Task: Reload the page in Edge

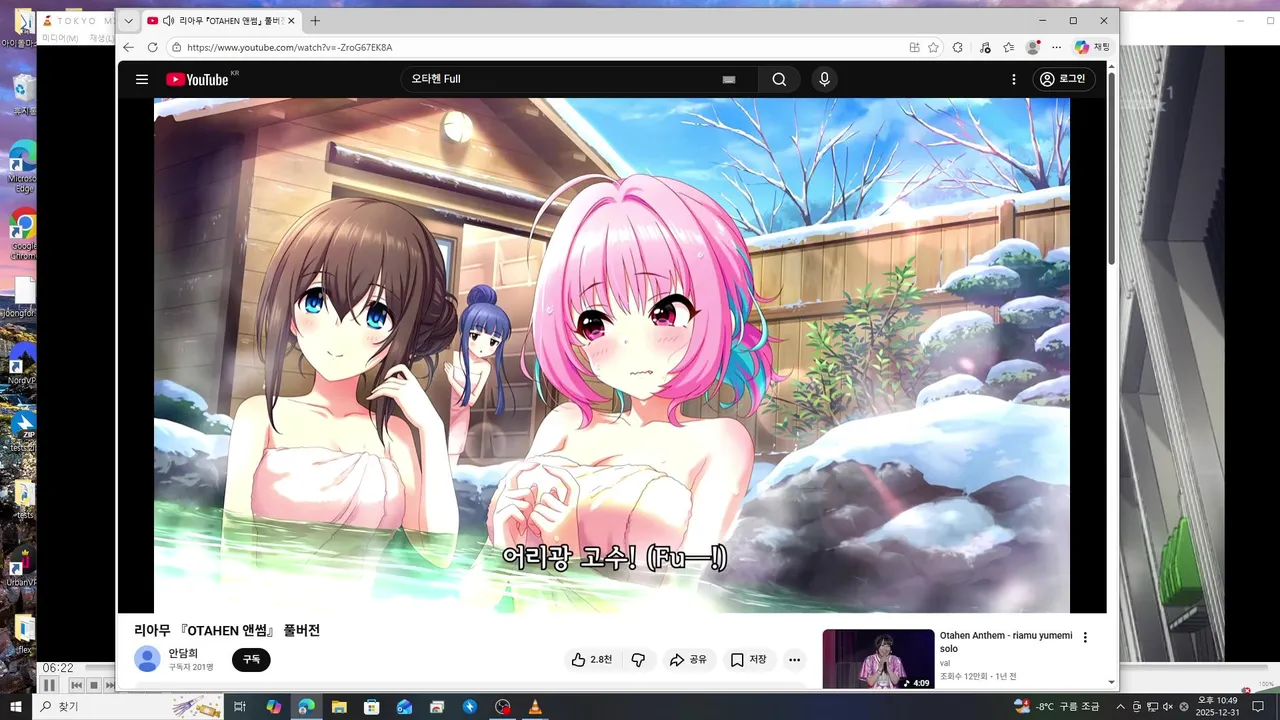Action: (152, 47)
